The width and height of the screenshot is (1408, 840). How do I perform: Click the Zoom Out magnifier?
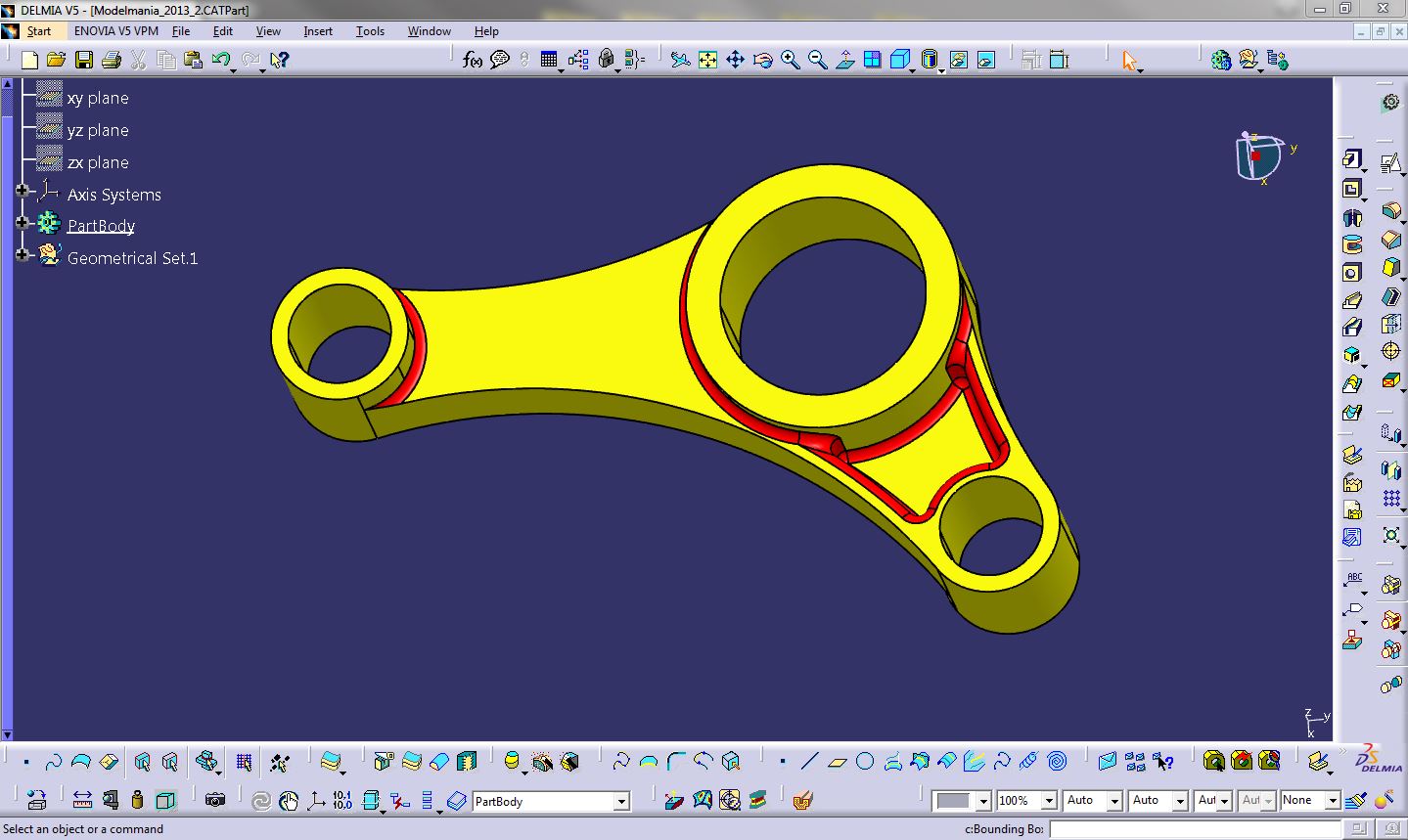click(817, 60)
